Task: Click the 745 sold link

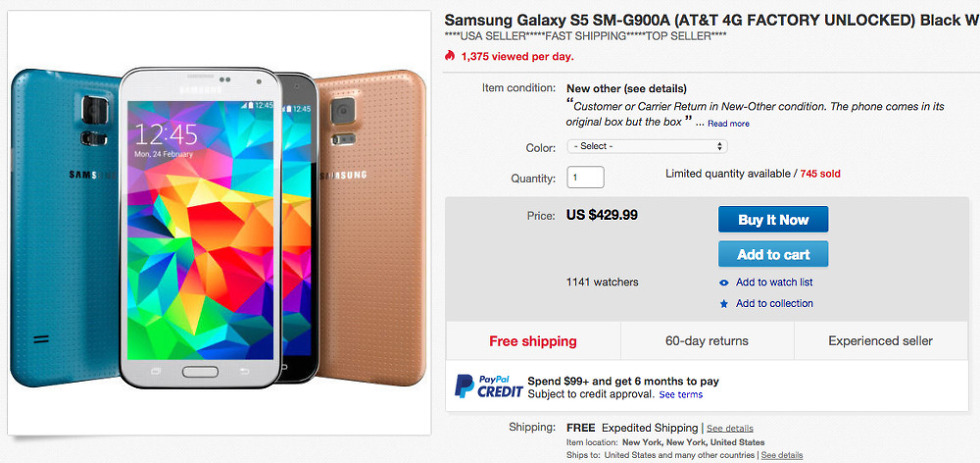Action: pyautogui.click(x=820, y=174)
